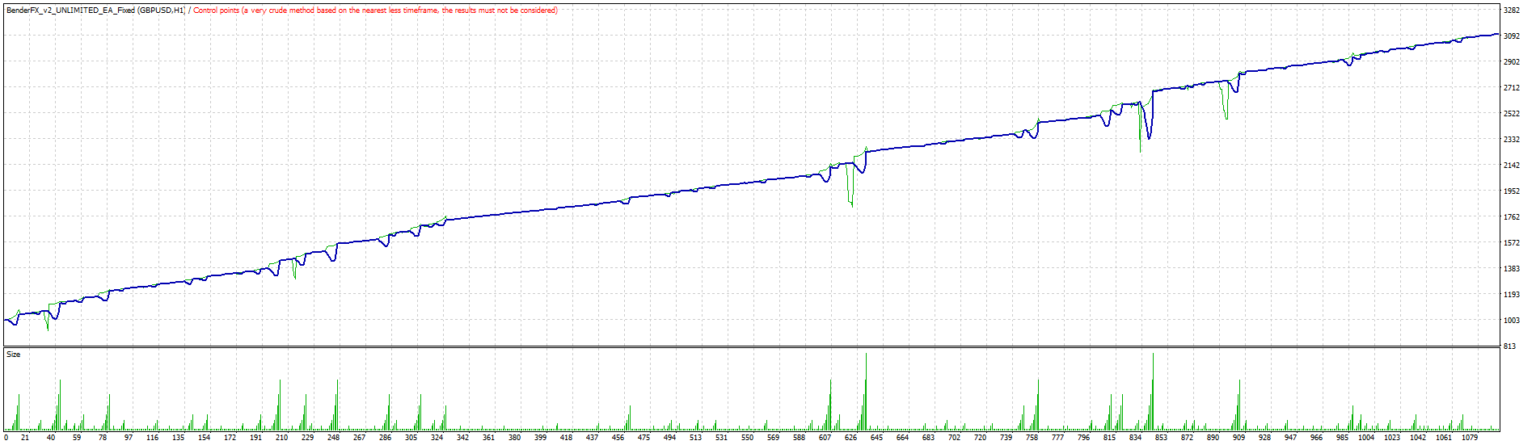Click the Size label in lower panel
This screenshot has height=445, width=1536.
point(14,354)
